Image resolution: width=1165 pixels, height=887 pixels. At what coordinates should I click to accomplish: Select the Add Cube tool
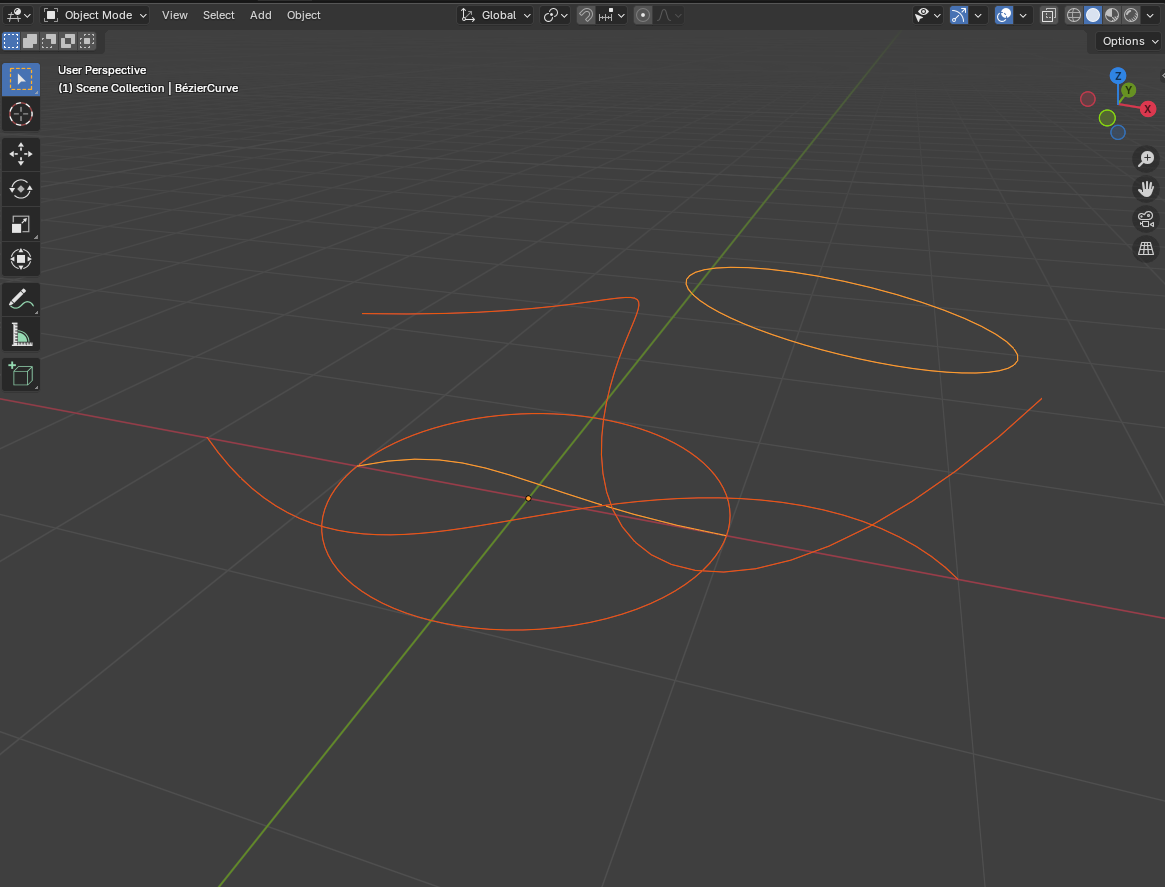click(x=21, y=374)
